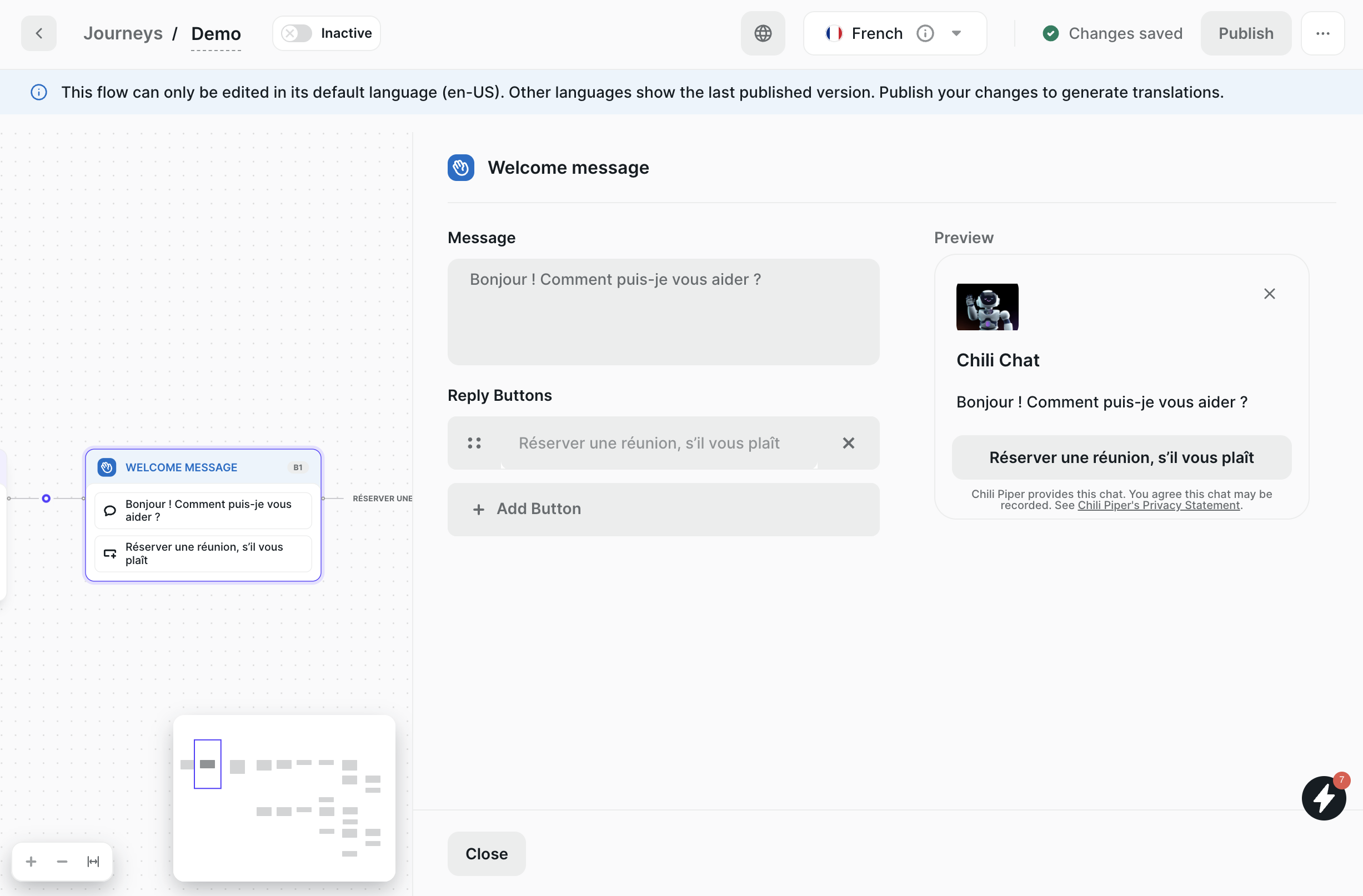Publish the flow changes

pos(1246,33)
